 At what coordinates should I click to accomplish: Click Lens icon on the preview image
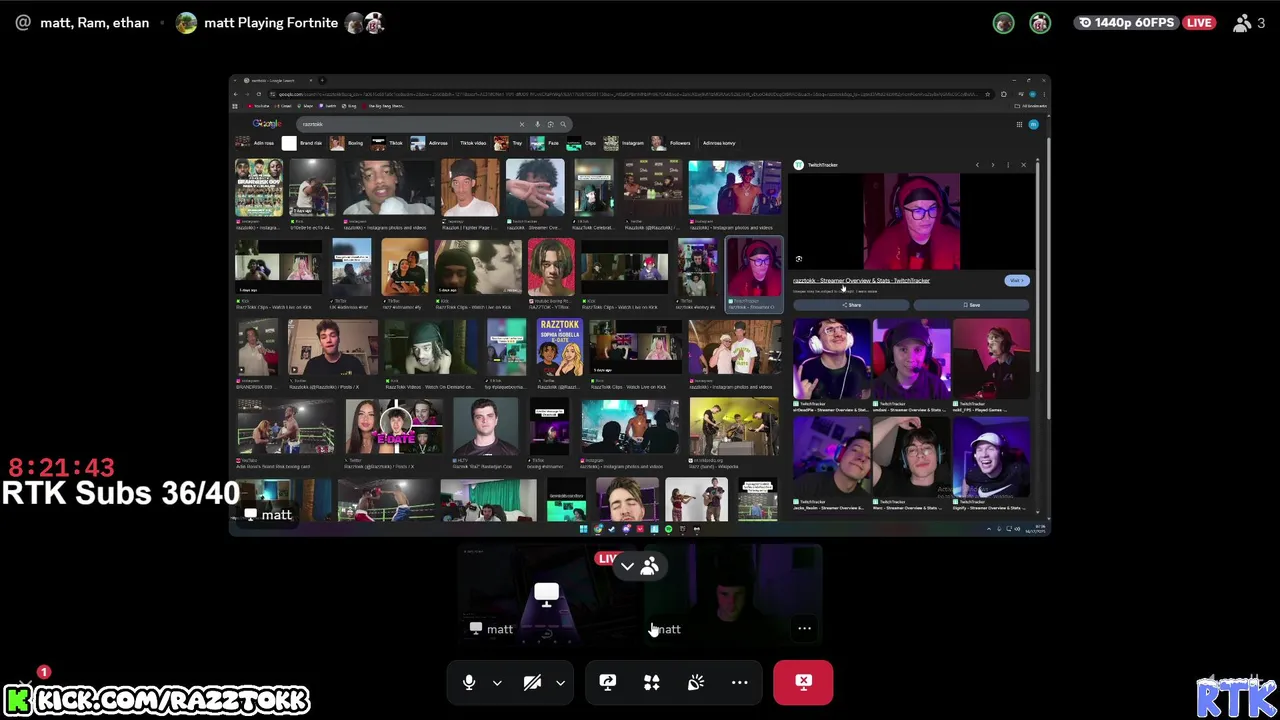tap(799, 259)
